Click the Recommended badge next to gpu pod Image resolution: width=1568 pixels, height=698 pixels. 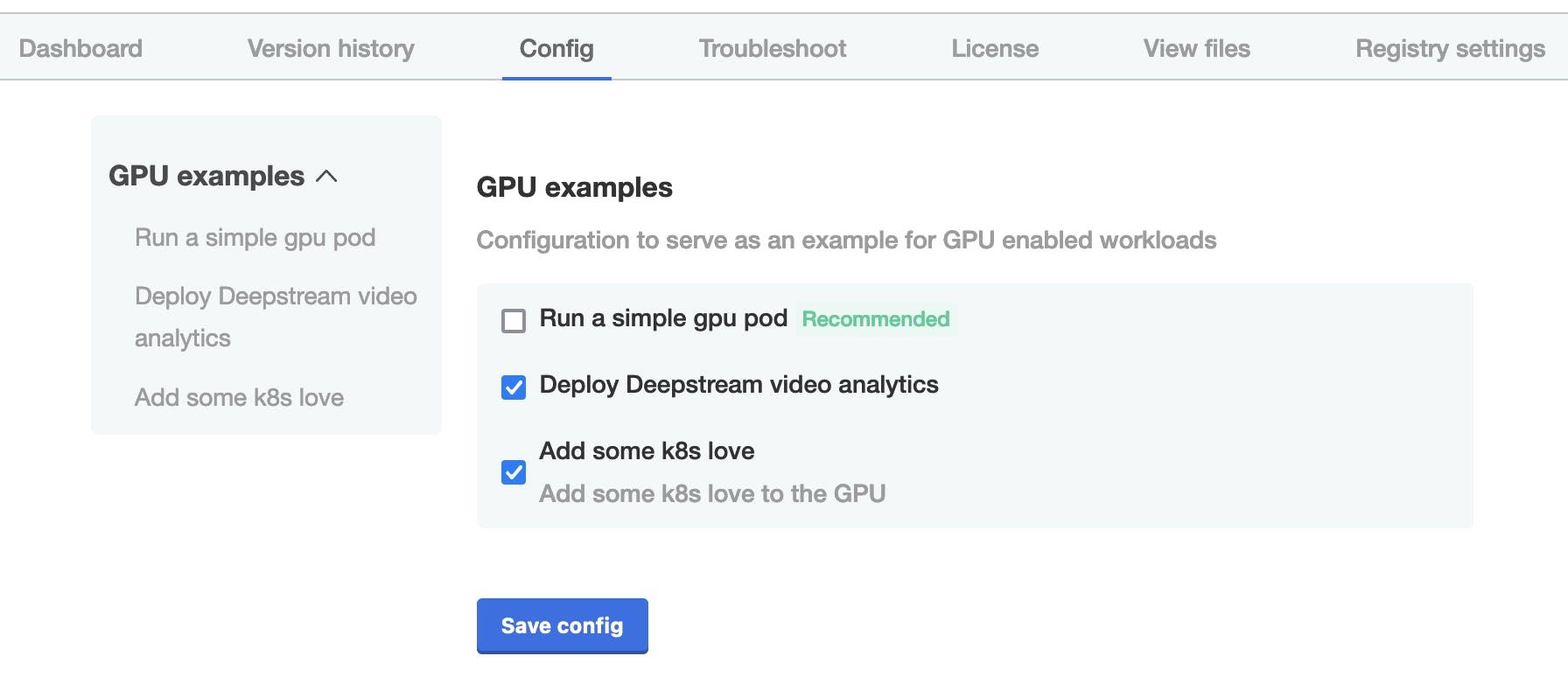click(875, 319)
